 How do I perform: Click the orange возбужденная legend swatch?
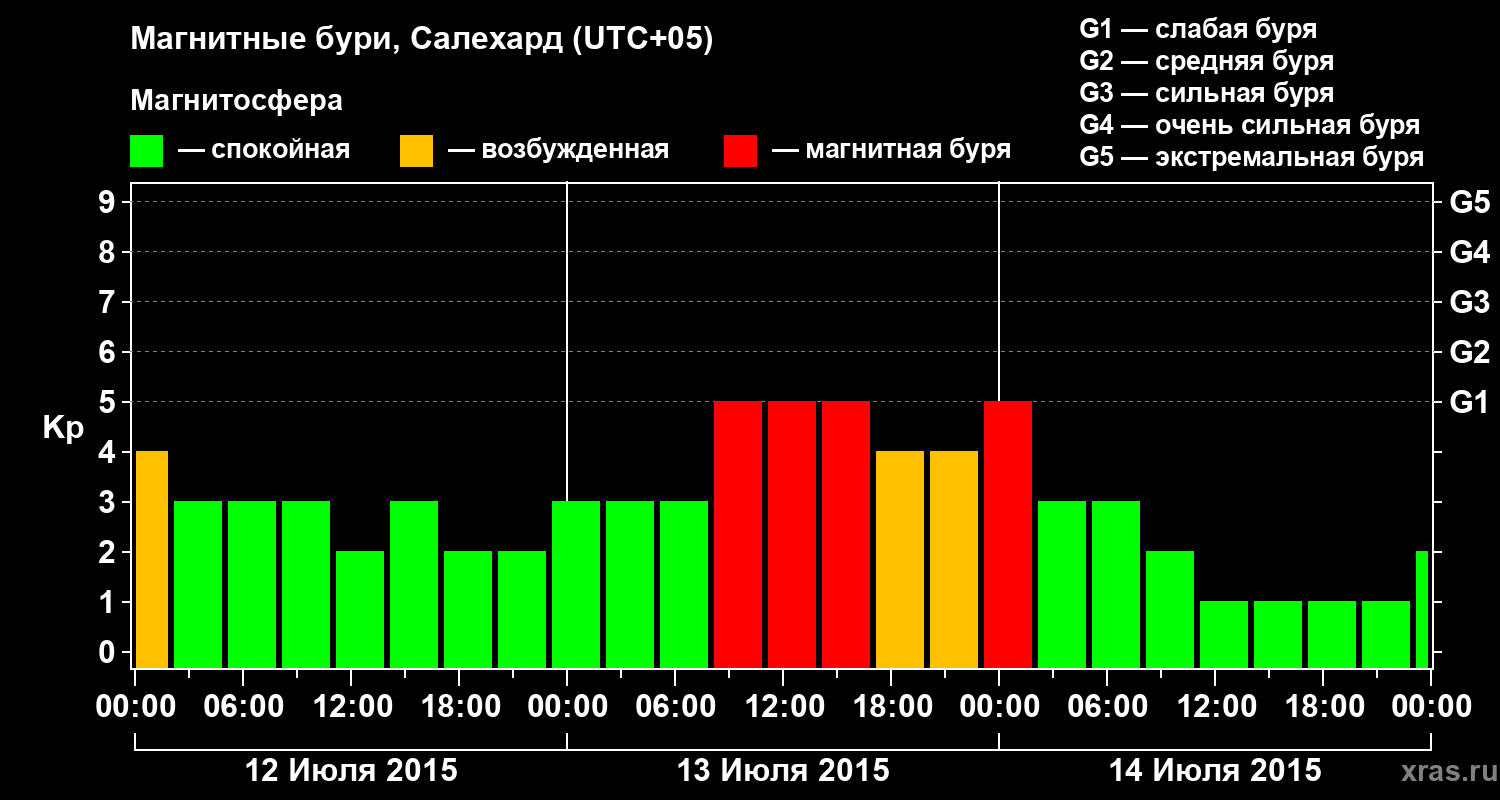pos(417,151)
